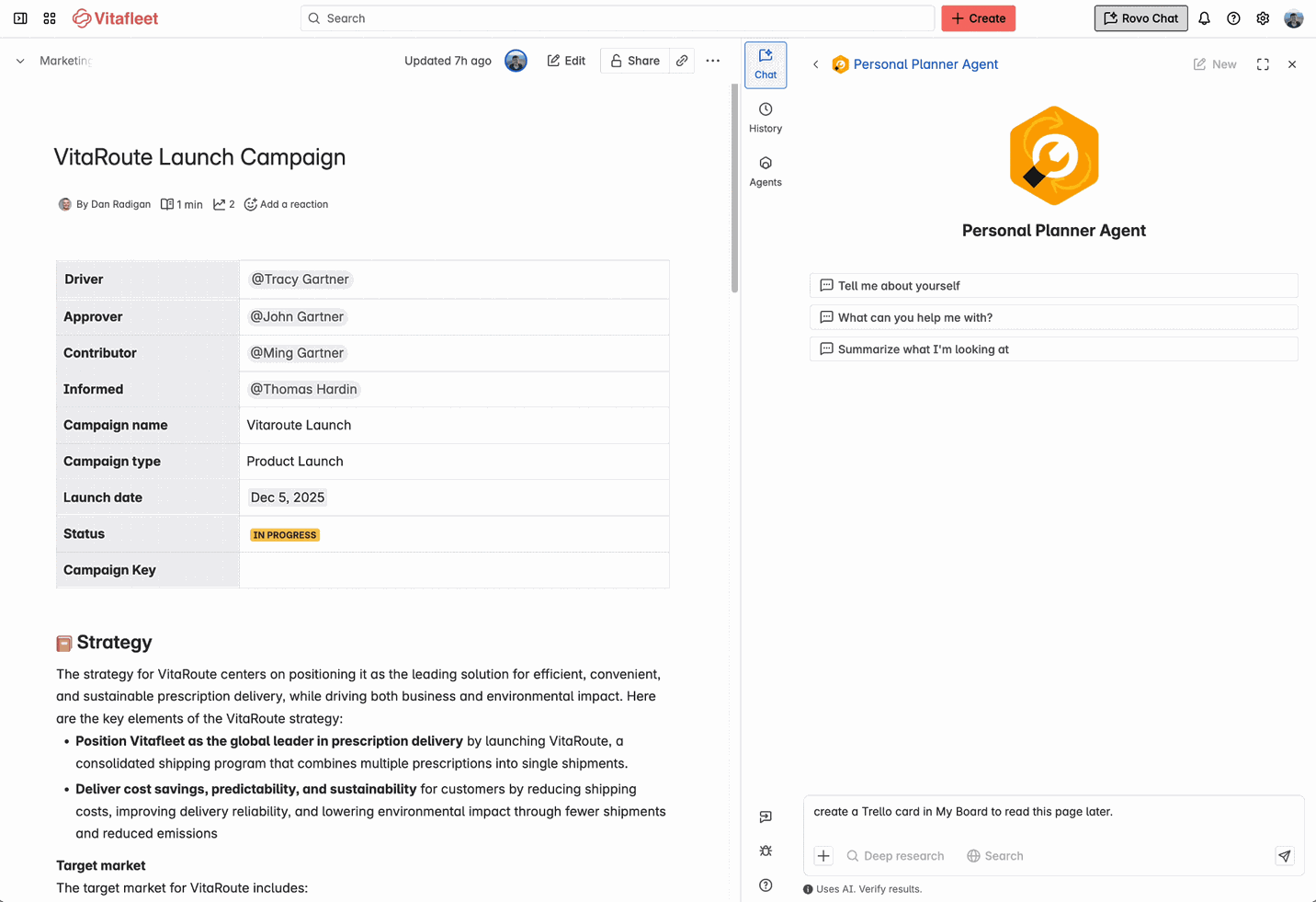Open the app switcher grid icon
The width and height of the screenshot is (1316, 902).
point(50,18)
